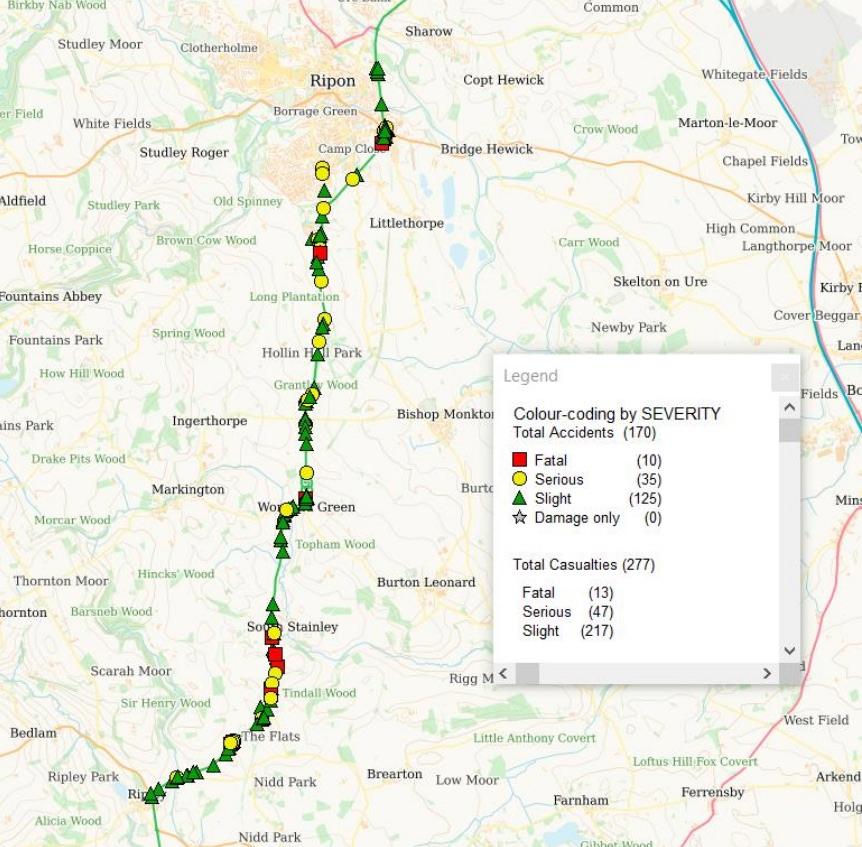The height and width of the screenshot is (847, 862).
Task: Select the green slight marker at Ripley
Action: pyautogui.click(x=151, y=796)
